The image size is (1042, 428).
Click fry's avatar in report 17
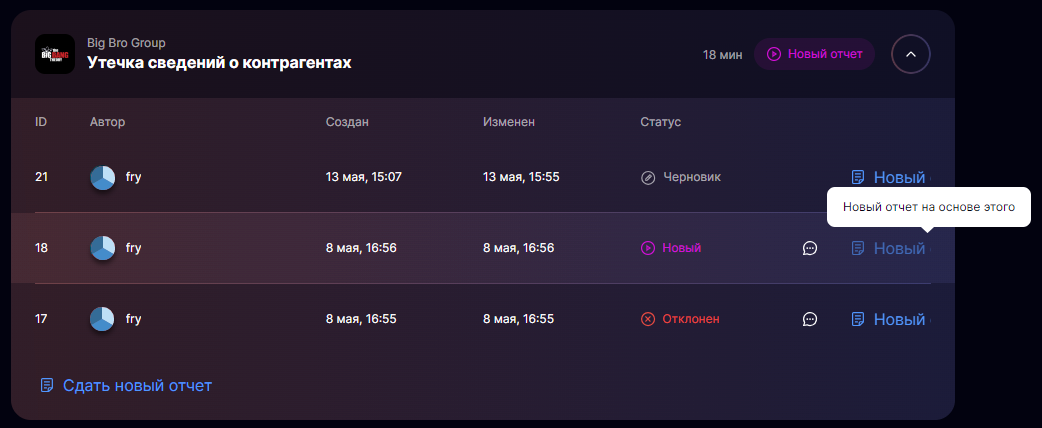pos(103,319)
